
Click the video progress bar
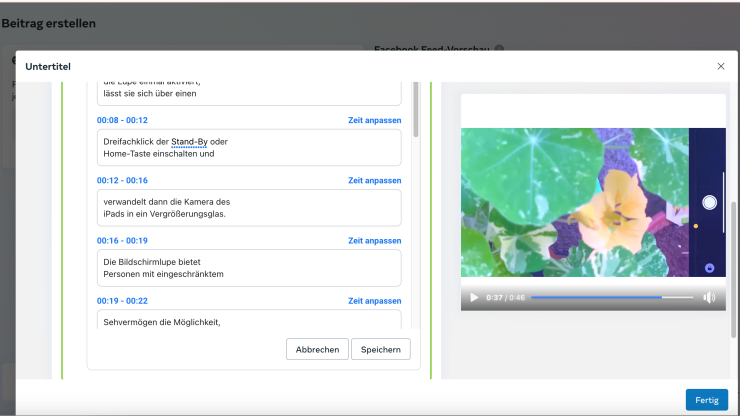[612, 297]
